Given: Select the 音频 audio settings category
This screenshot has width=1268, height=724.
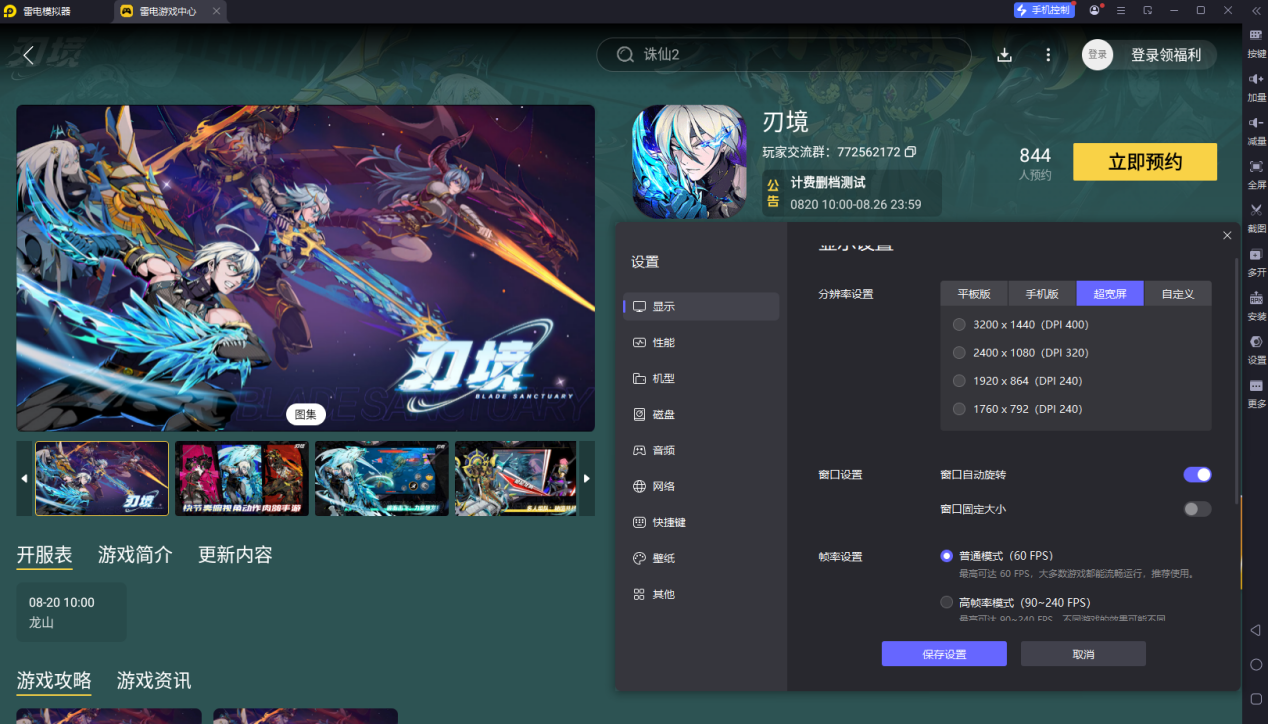Looking at the screenshot, I should click(x=701, y=451).
